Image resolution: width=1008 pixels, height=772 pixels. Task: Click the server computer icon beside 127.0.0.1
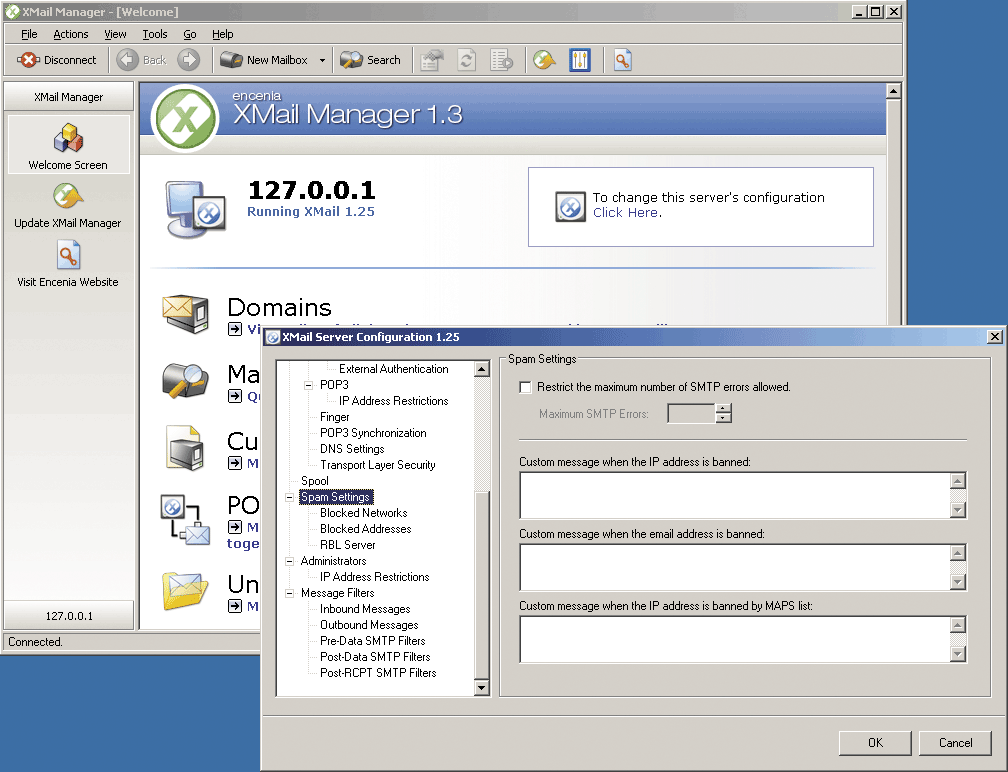coord(195,208)
